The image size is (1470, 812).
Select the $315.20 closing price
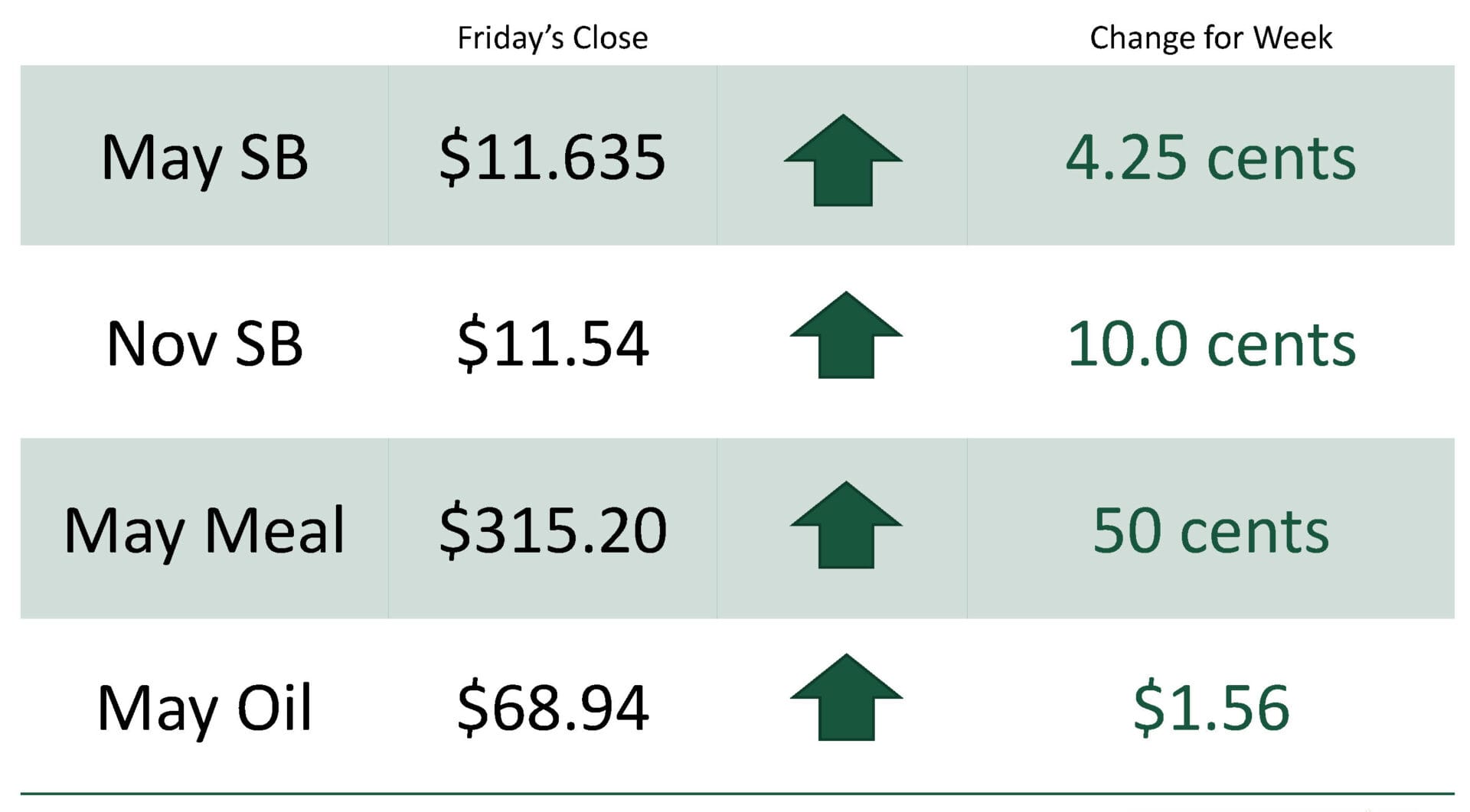(x=552, y=530)
